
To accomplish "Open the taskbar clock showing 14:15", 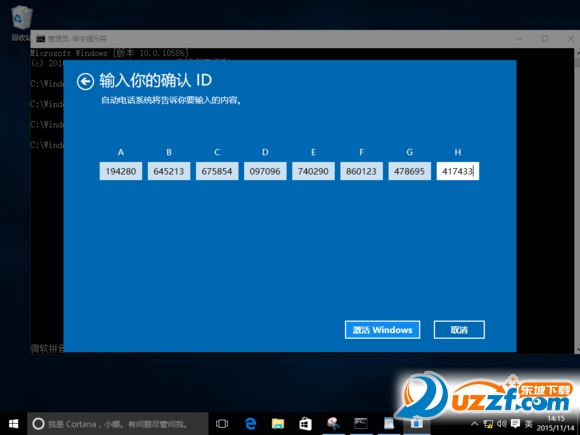I will point(556,424).
